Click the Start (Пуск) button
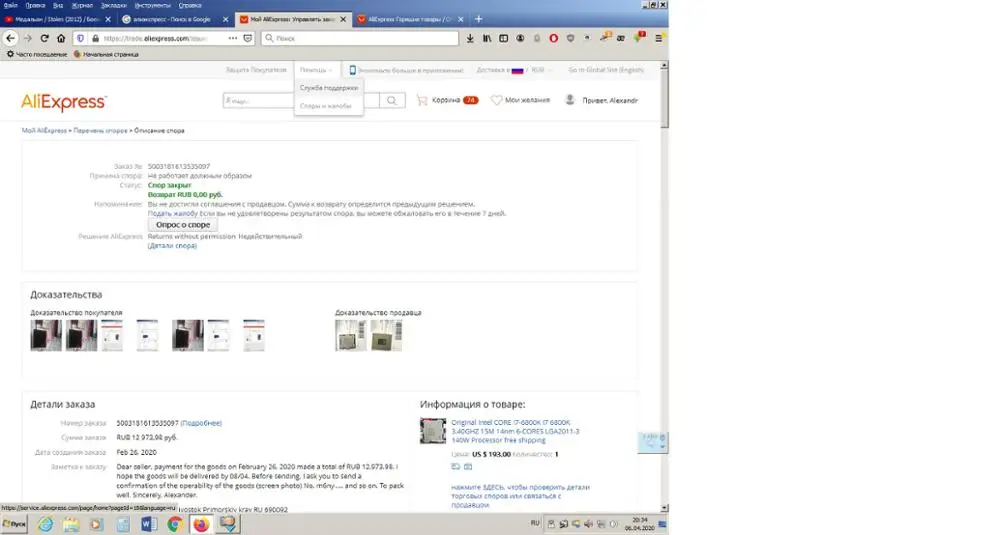The width and height of the screenshot is (1000, 535). pos(14,524)
